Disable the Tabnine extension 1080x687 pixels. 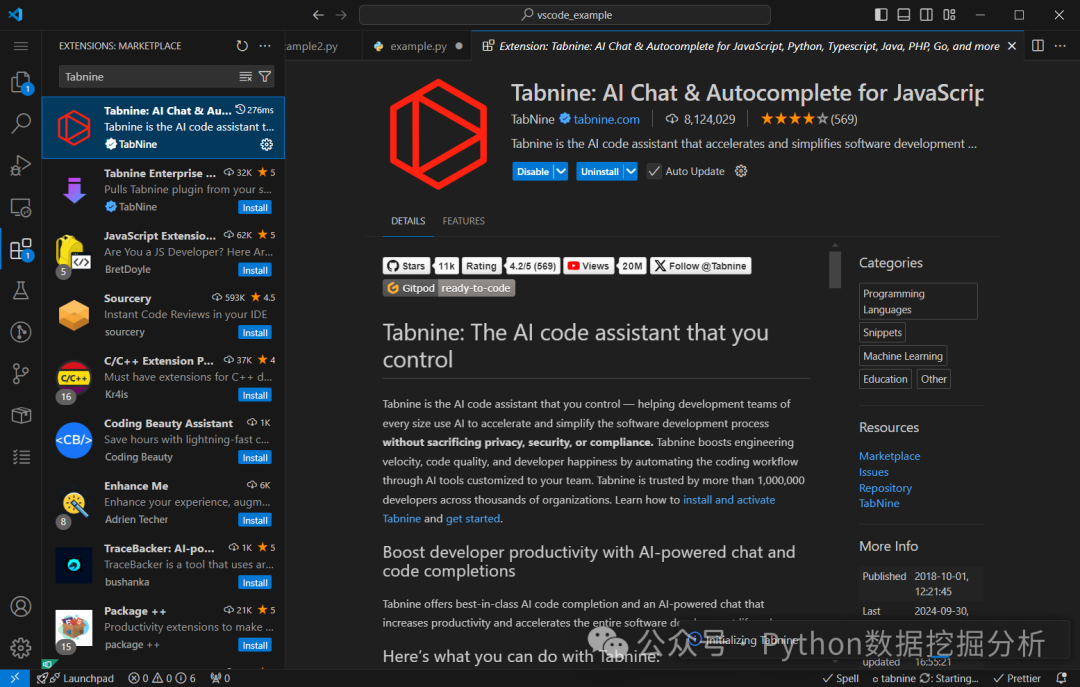click(x=533, y=171)
